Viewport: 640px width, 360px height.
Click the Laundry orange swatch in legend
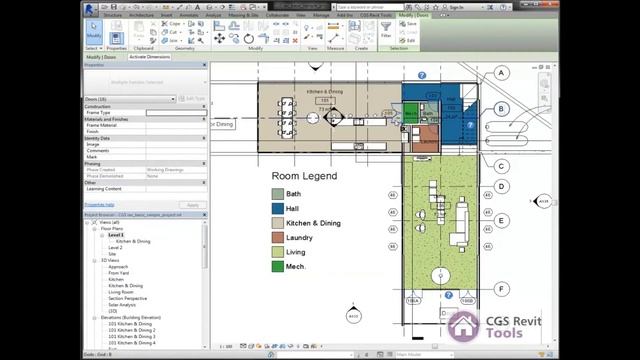[x=278, y=238]
